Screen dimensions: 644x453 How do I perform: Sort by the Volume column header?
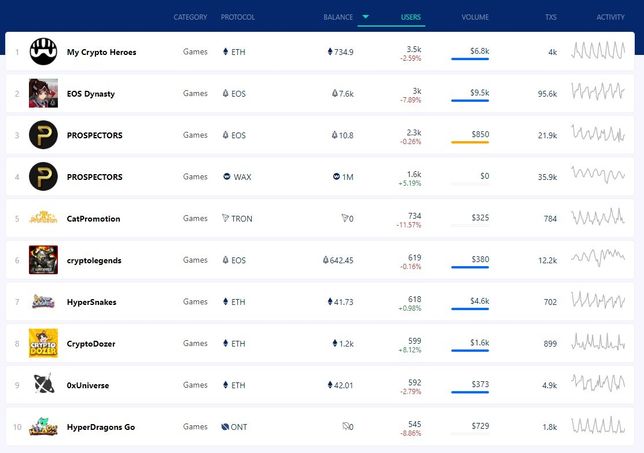[x=475, y=17]
